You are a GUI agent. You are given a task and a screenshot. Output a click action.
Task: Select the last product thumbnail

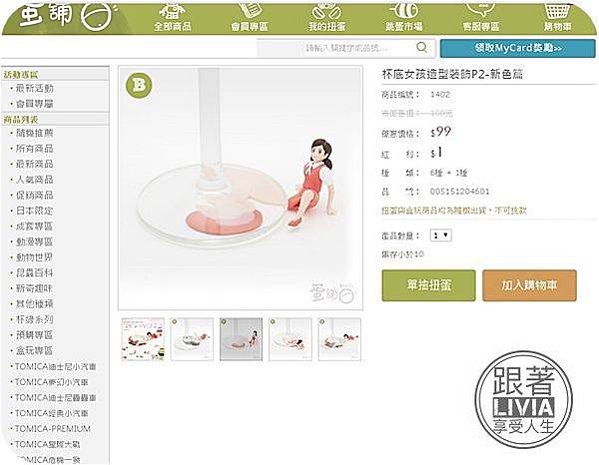tap(340, 339)
